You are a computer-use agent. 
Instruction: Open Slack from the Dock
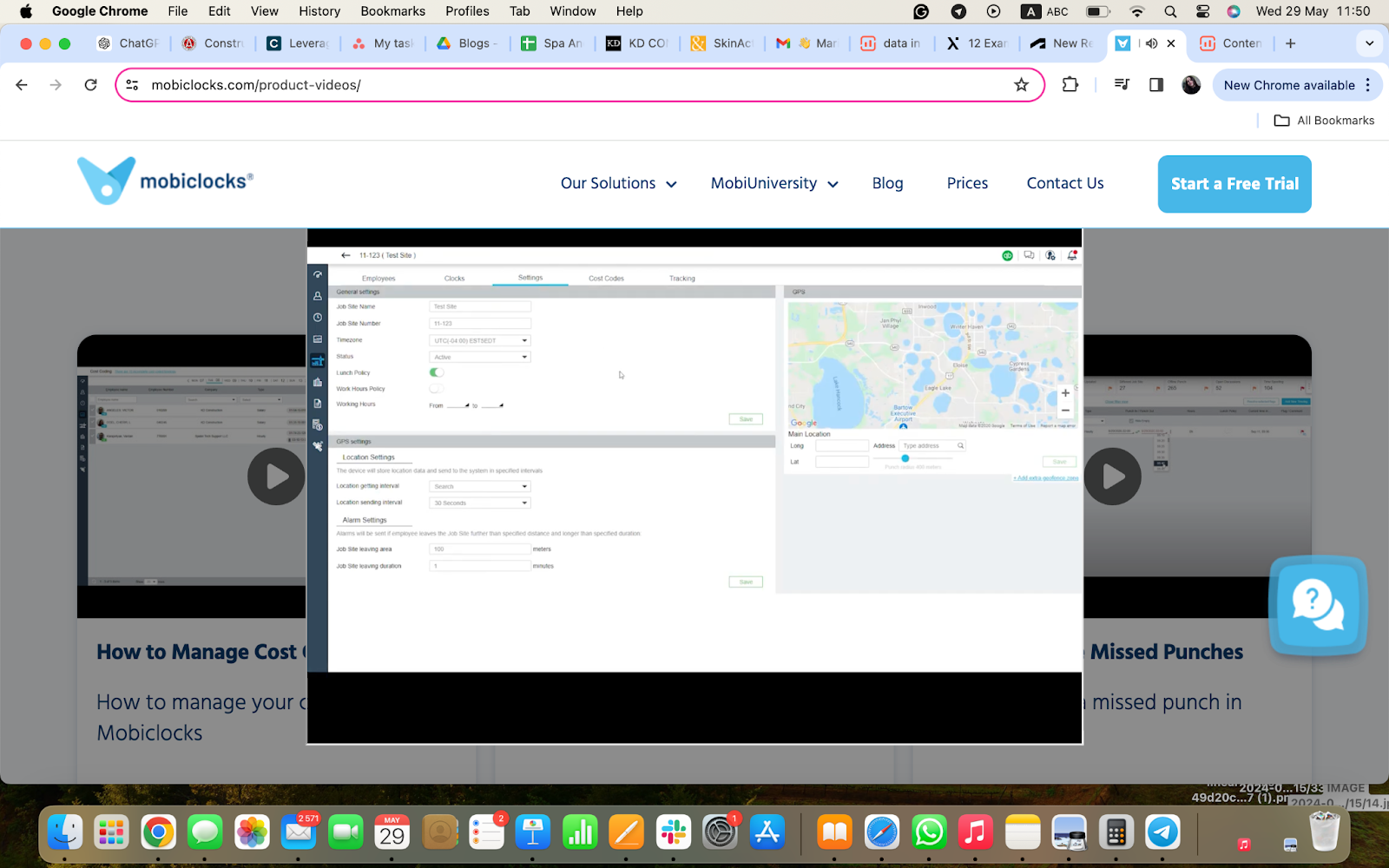click(x=674, y=832)
